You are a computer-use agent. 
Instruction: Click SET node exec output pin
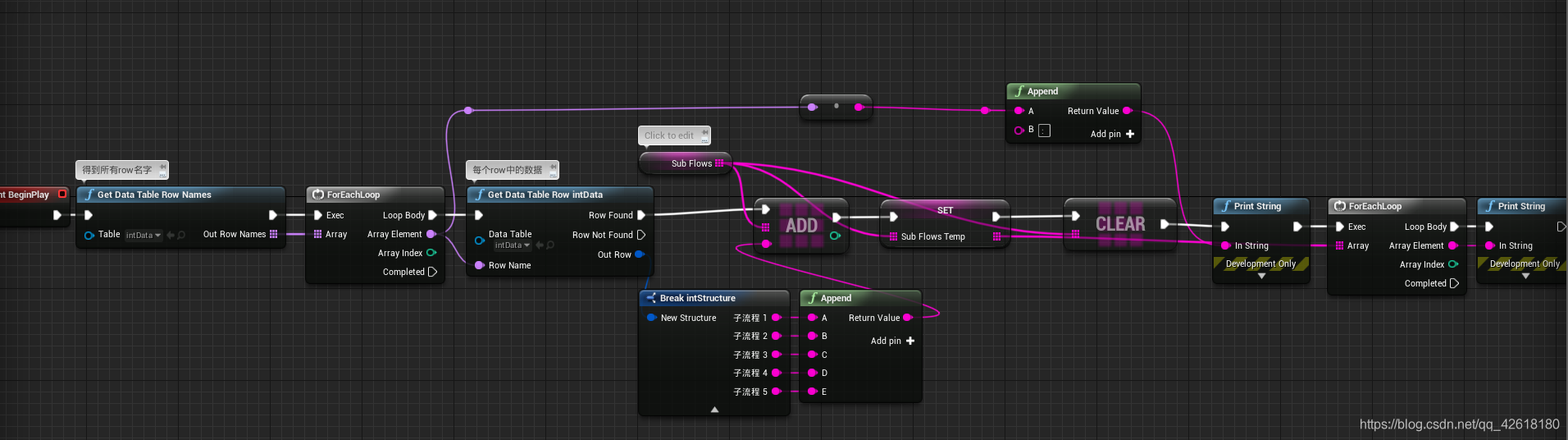[x=996, y=217]
